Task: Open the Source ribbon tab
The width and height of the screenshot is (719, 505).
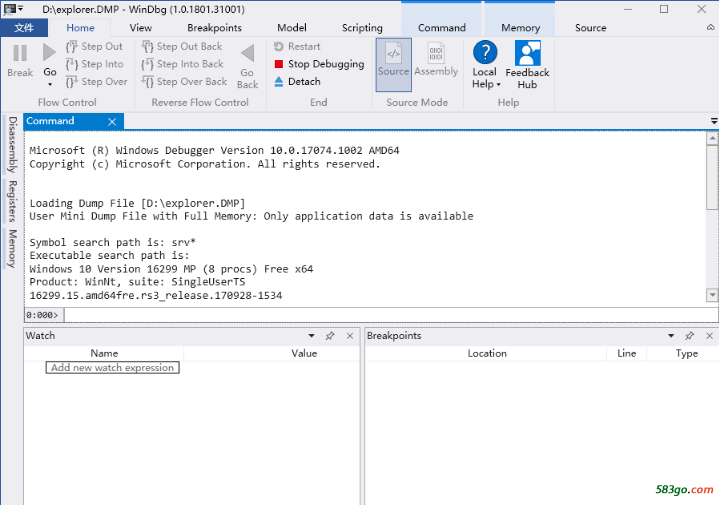Action: pyautogui.click(x=590, y=28)
